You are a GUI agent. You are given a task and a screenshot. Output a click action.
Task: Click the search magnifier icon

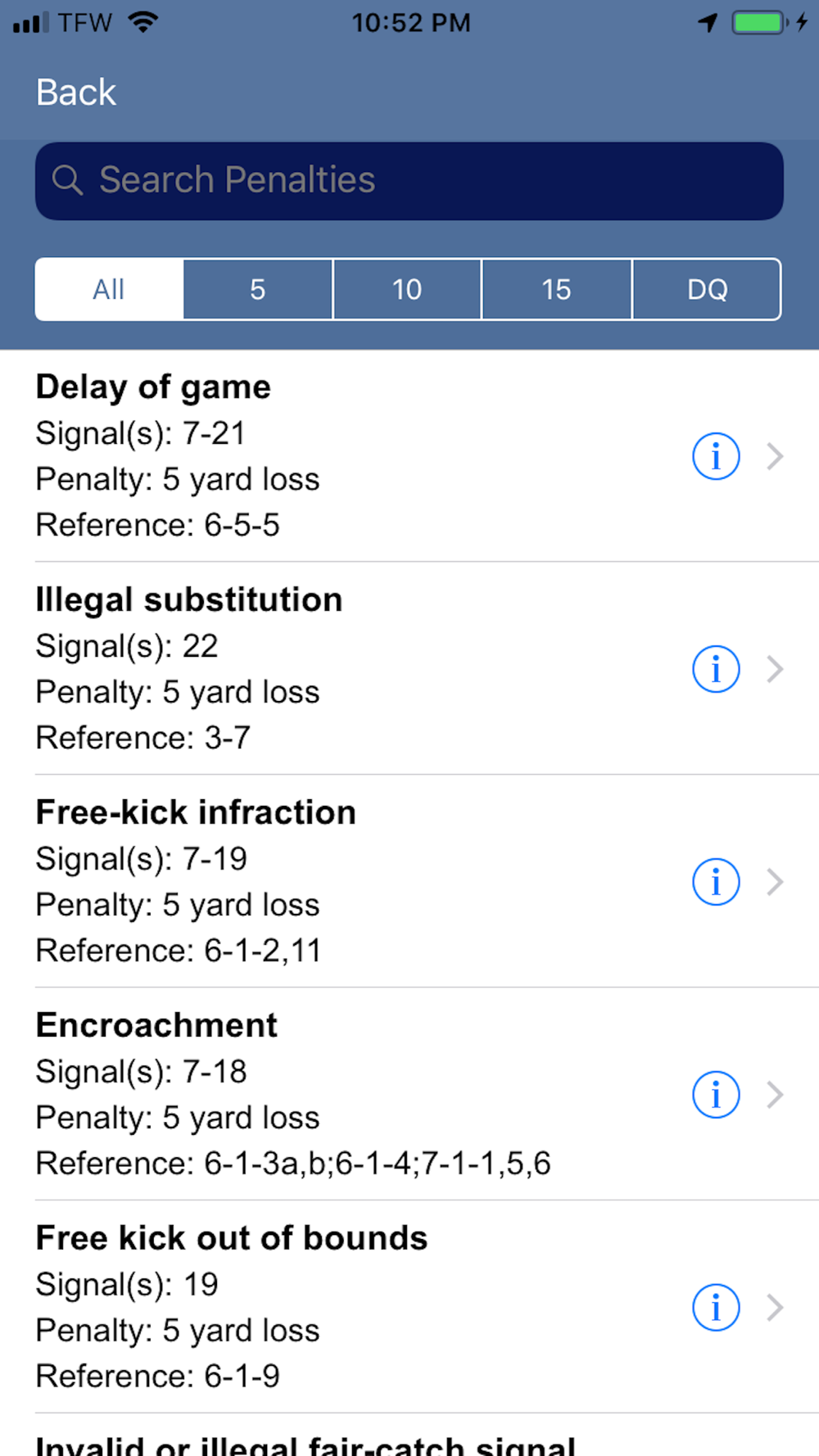tap(67, 180)
